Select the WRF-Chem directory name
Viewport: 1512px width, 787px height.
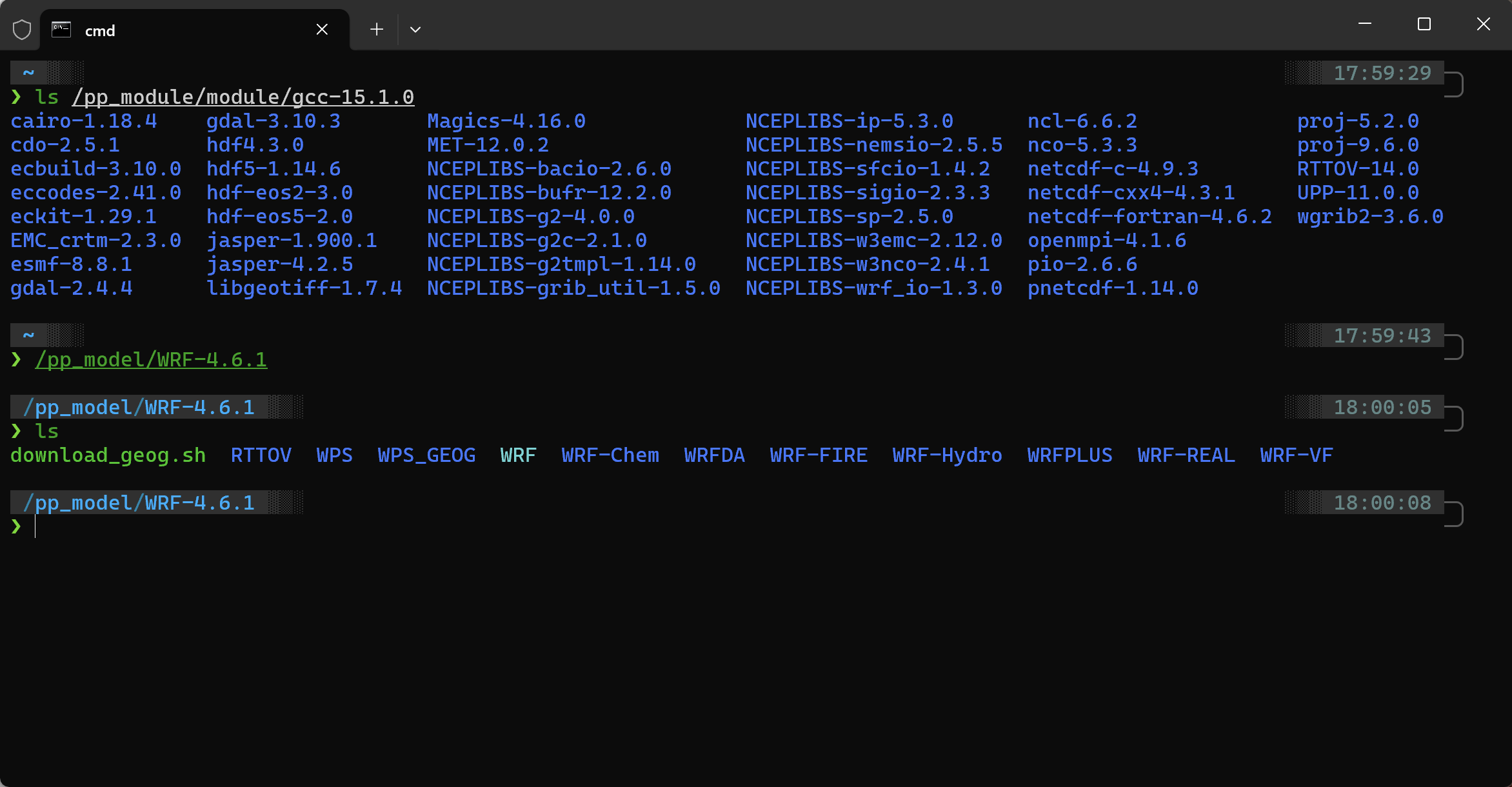609,455
